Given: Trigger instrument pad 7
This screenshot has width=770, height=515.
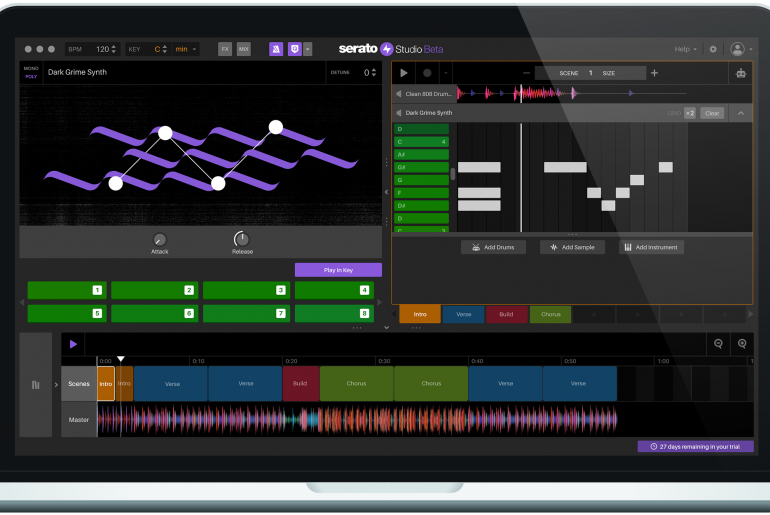Looking at the screenshot, I should 246,313.
